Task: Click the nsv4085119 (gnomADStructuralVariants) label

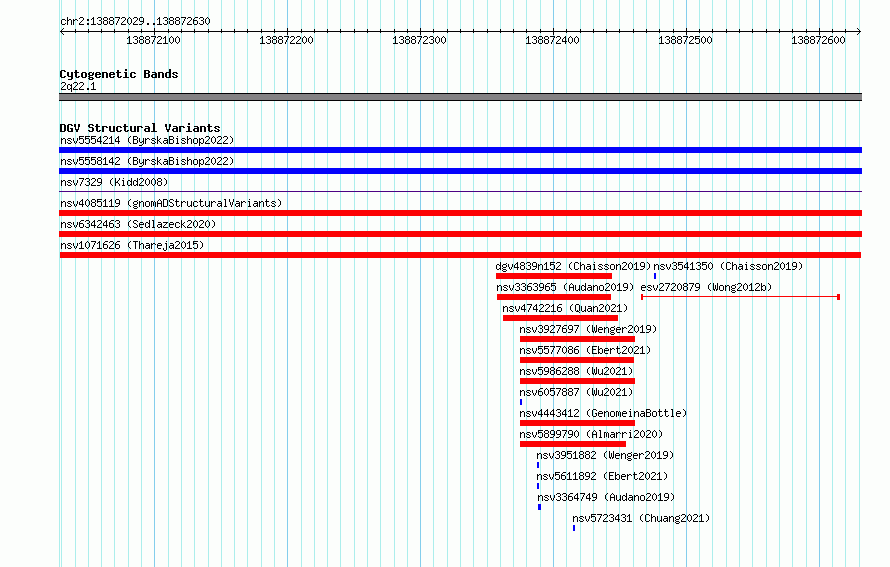Action: [171, 203]
